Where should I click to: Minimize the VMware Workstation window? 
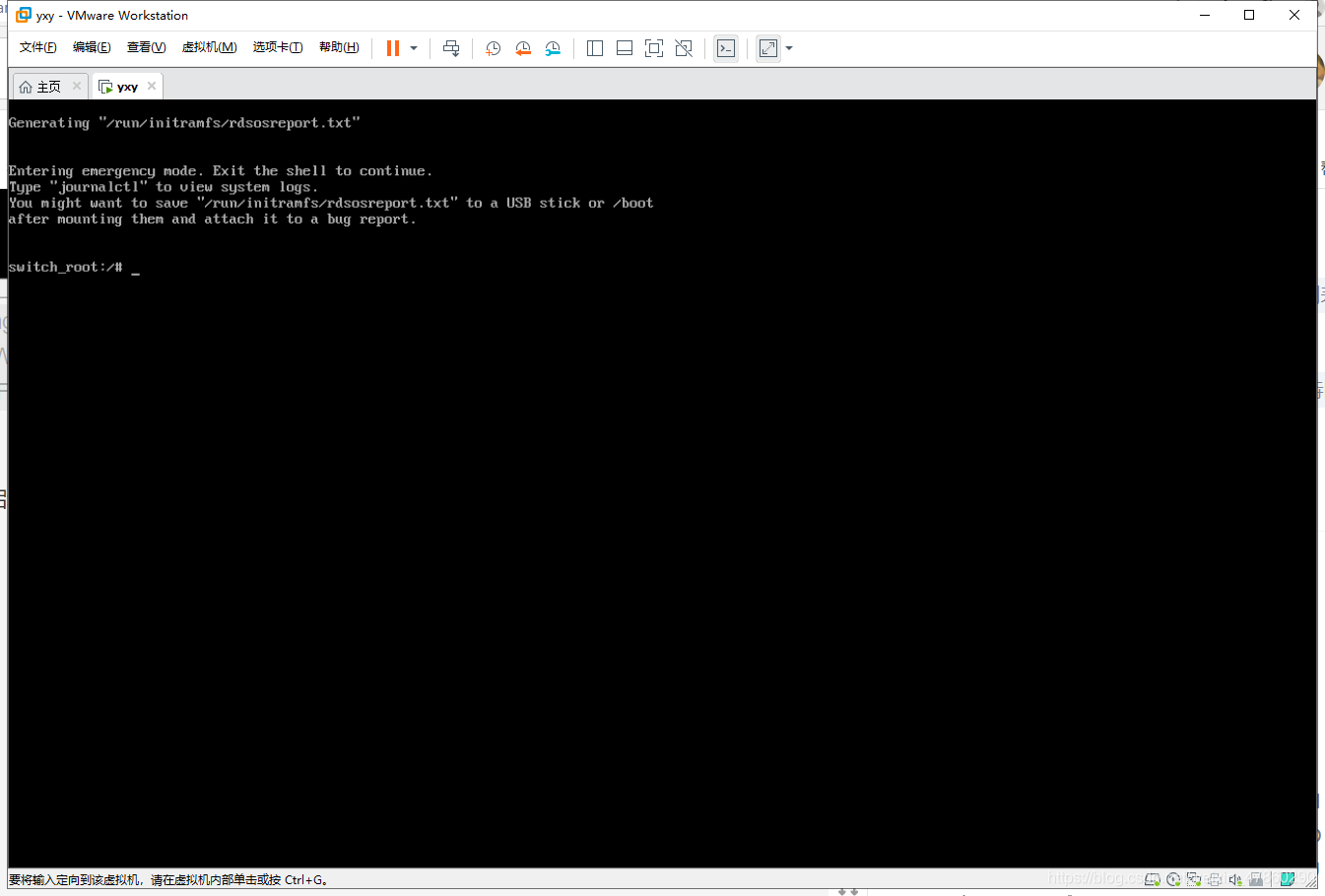coord(1205,15)
